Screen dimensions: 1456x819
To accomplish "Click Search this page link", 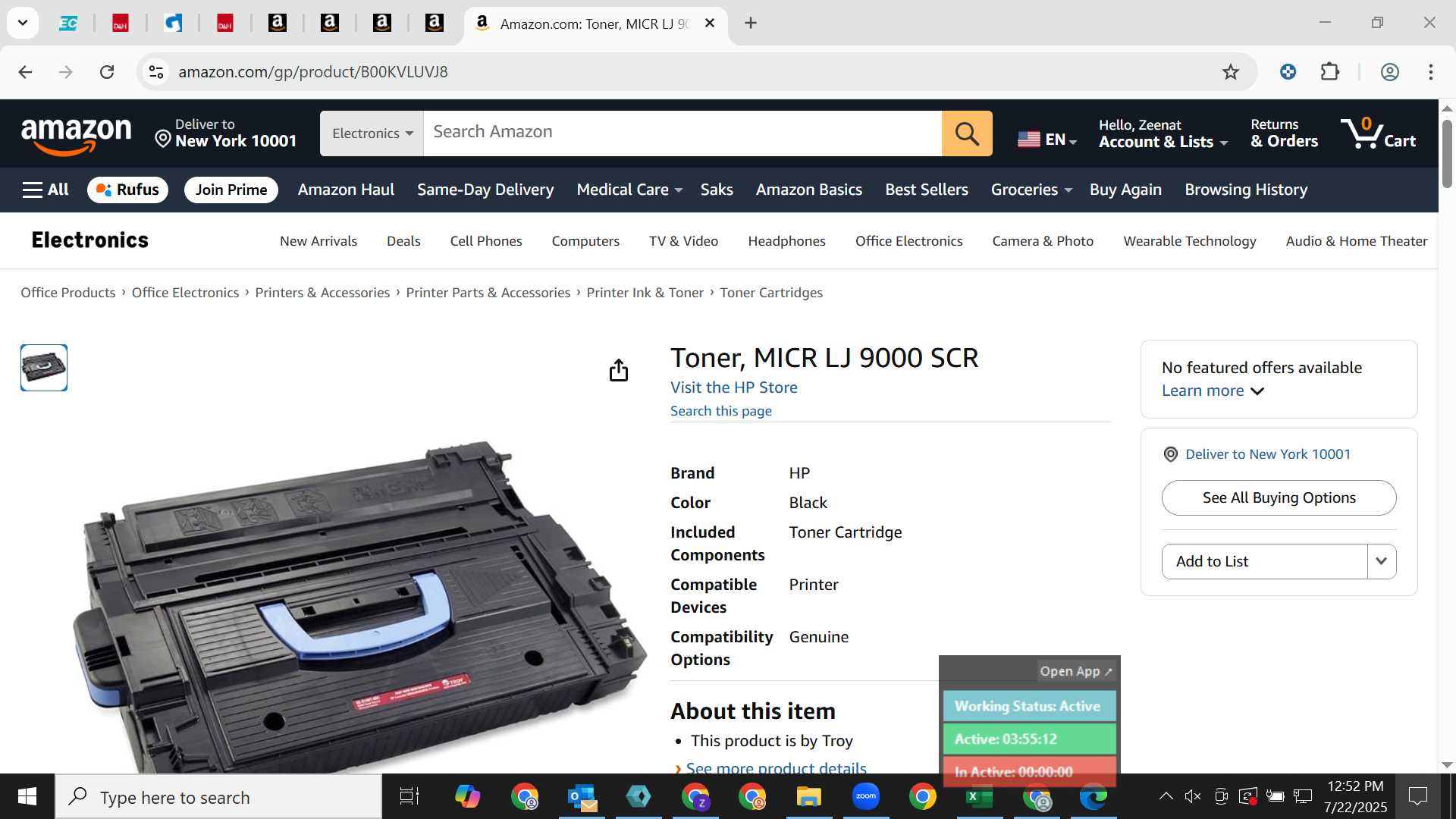I will (720, 411).
